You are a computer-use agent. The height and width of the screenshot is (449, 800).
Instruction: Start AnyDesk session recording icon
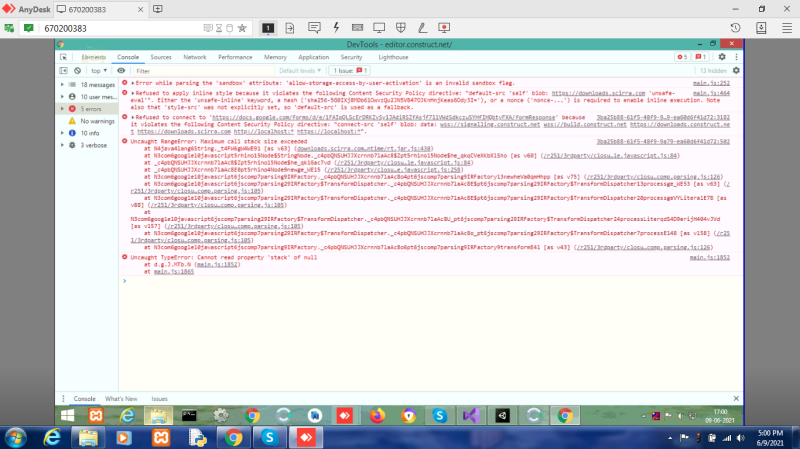click(x=444, y=28)
